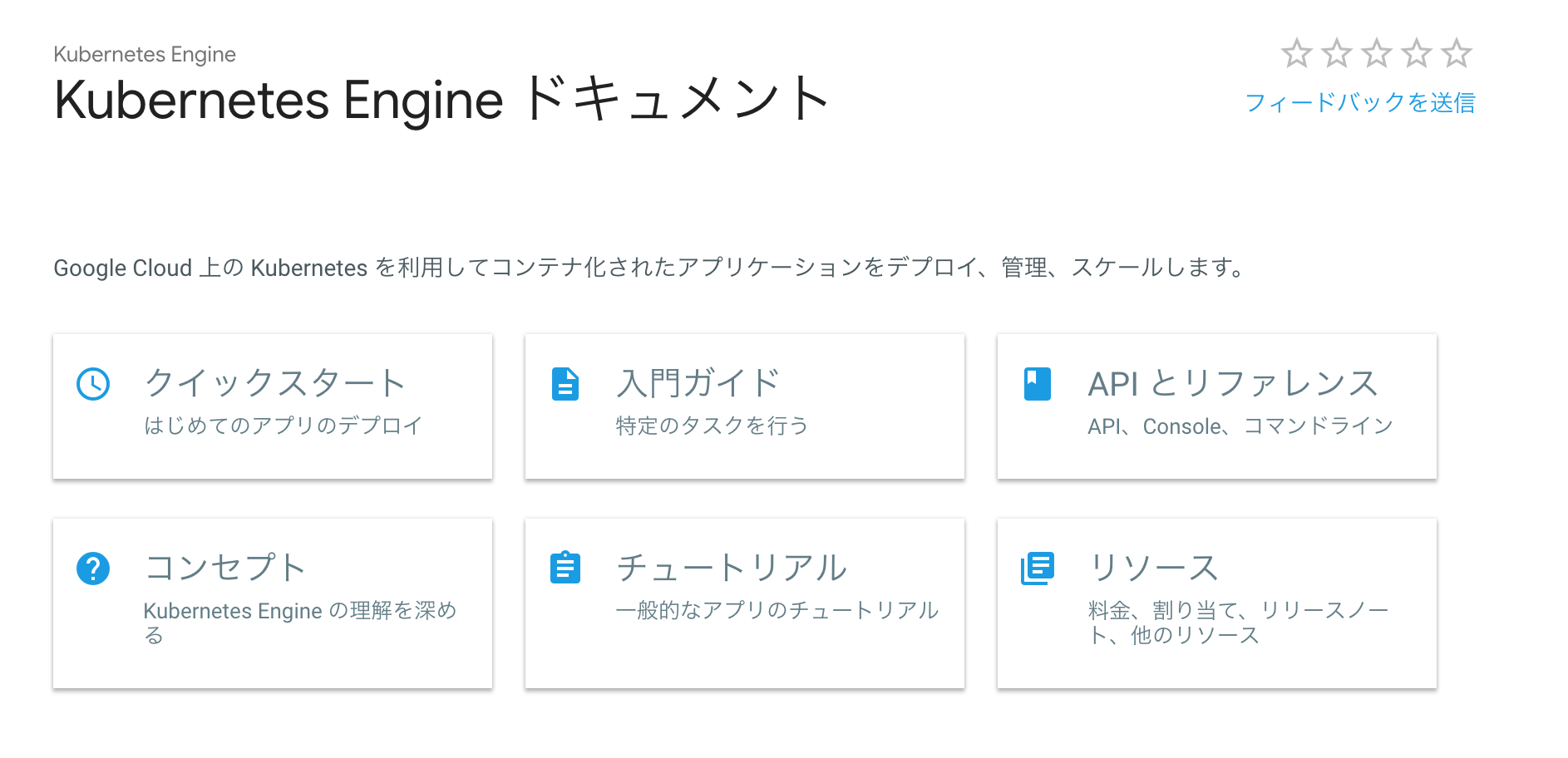Screen dimensions: 1568x758
Task: Click the 一般的なアプリのチュートリアル description
Action: click(x=777, y=610)
